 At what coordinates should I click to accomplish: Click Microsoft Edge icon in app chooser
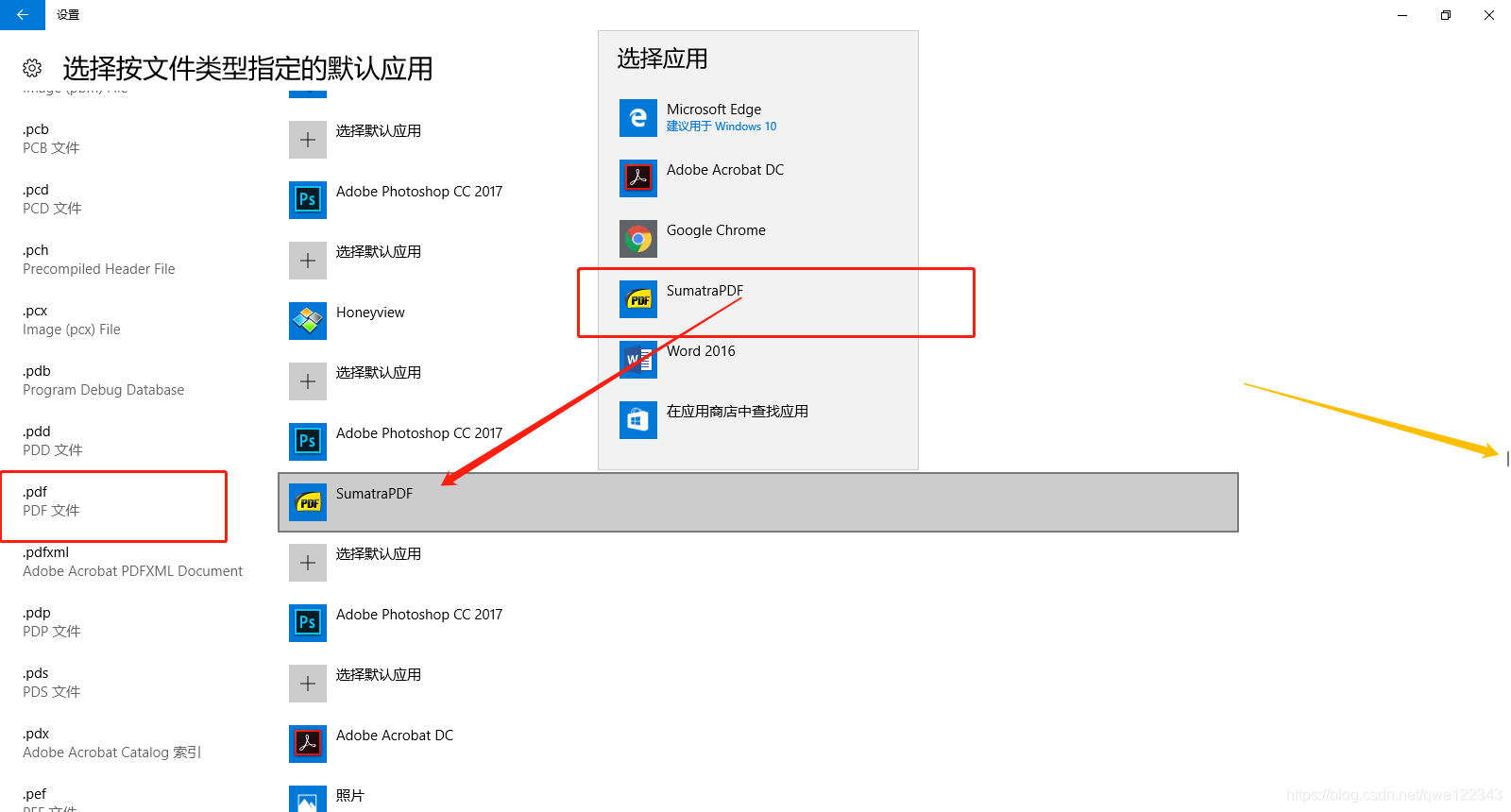pos(638,118)
